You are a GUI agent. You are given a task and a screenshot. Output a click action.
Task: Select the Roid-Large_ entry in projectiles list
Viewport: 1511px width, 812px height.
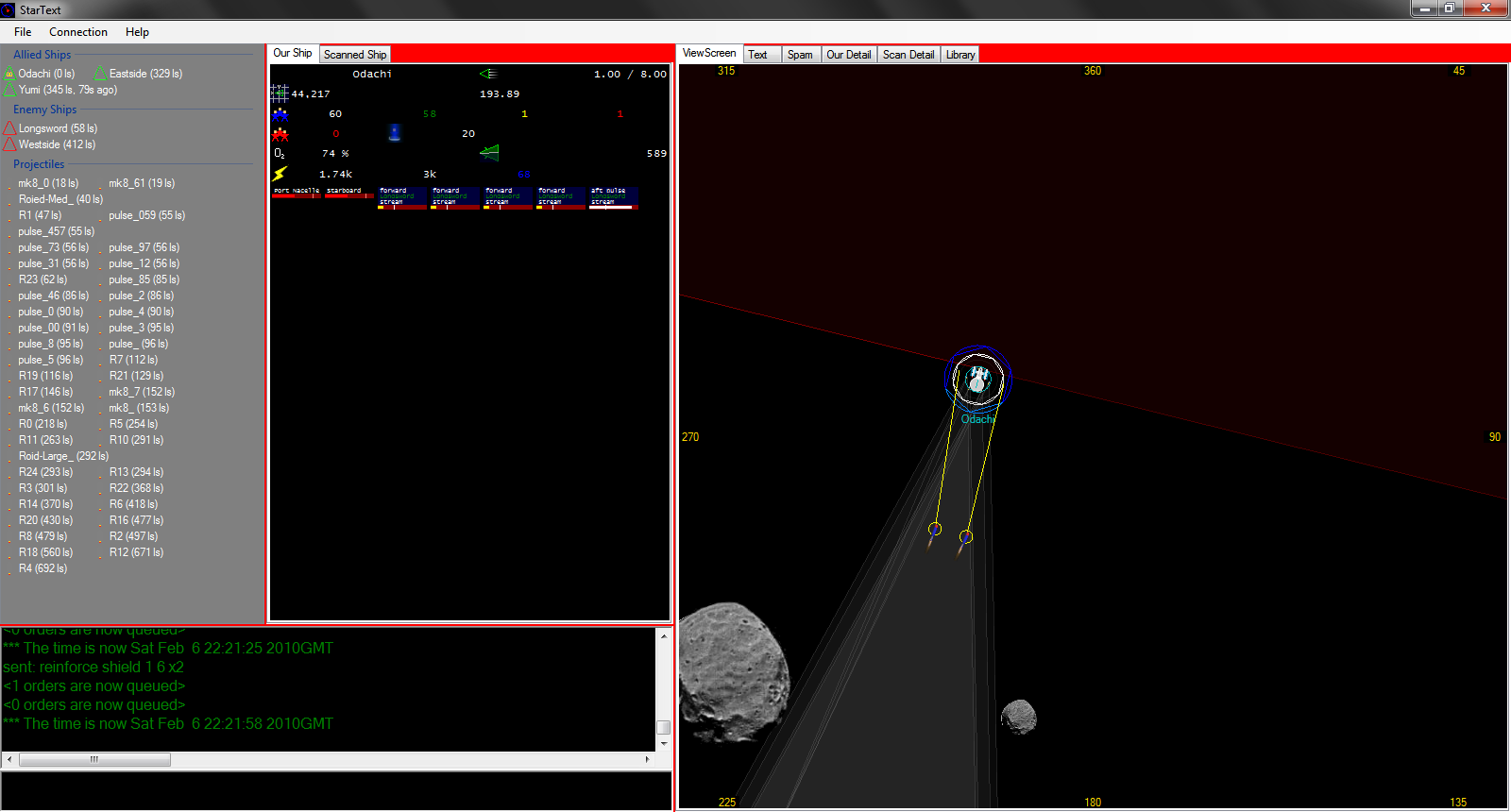[62, 456]
